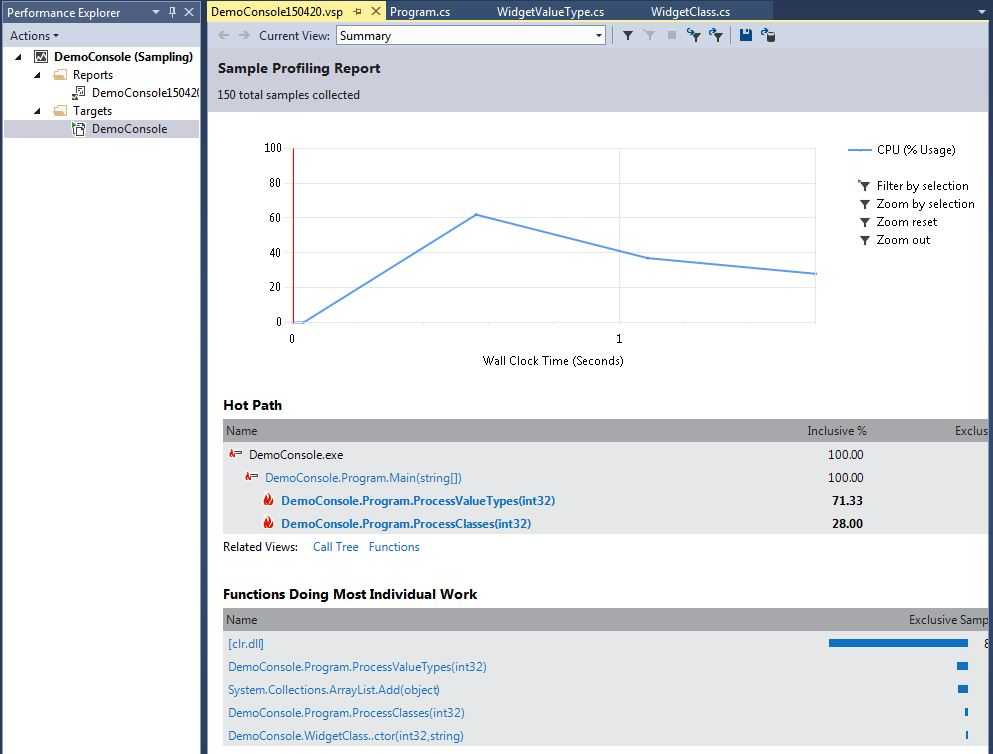Navigate backward with left arrow
993x754 pixels.
click(224, 35)
